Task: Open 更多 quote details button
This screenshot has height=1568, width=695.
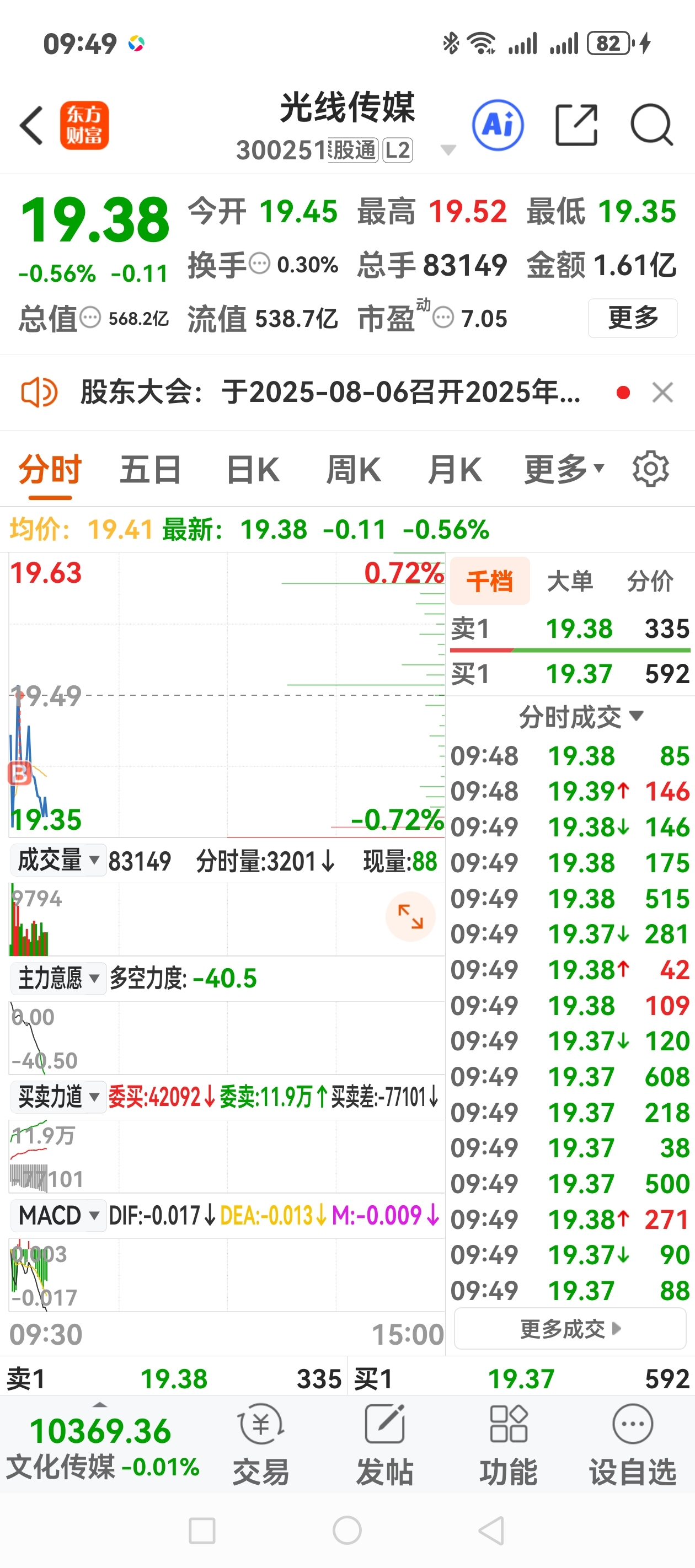Action: (x=633, y=318)
